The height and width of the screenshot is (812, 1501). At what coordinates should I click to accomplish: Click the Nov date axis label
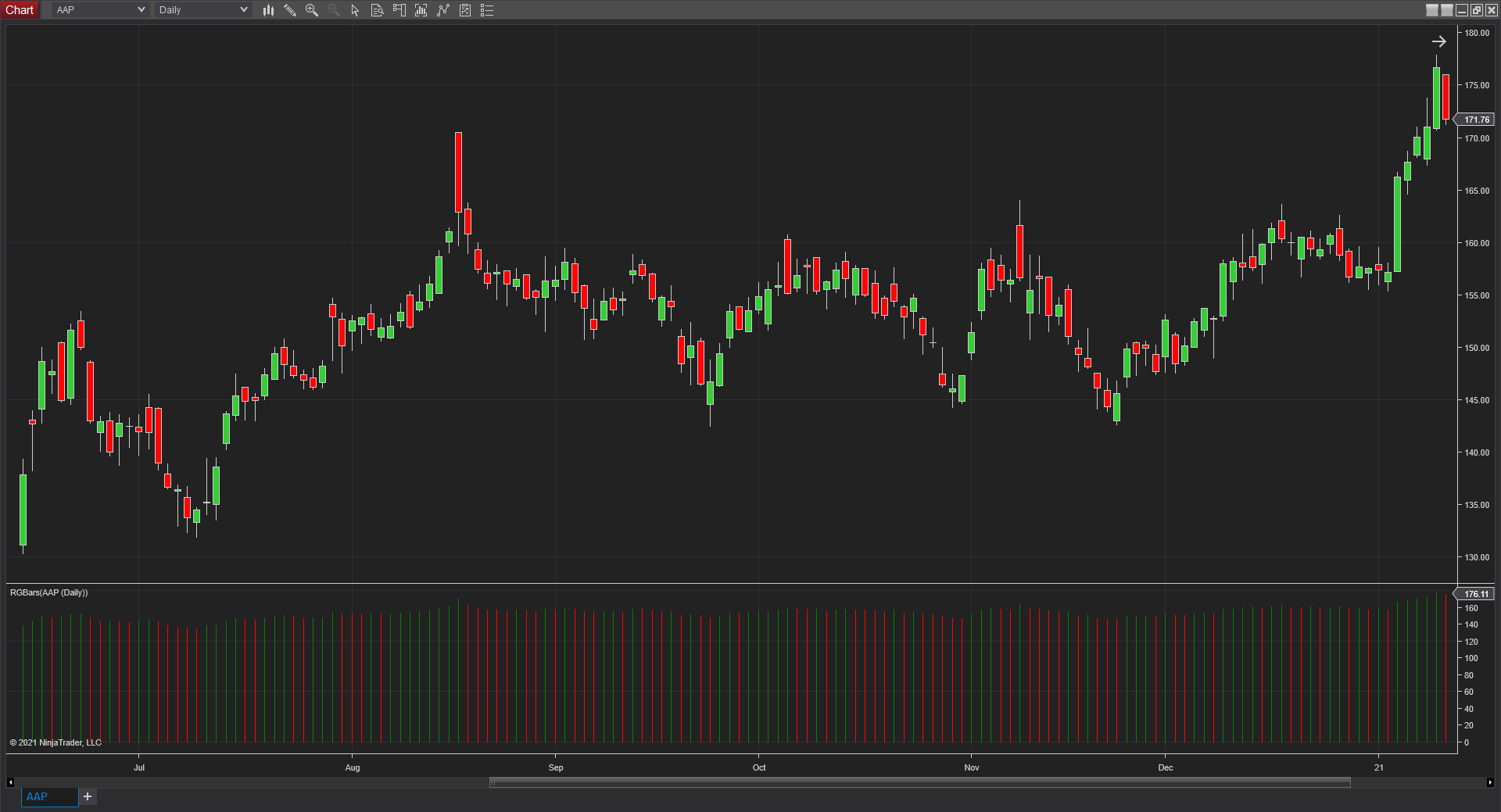[x=972, y=767]
